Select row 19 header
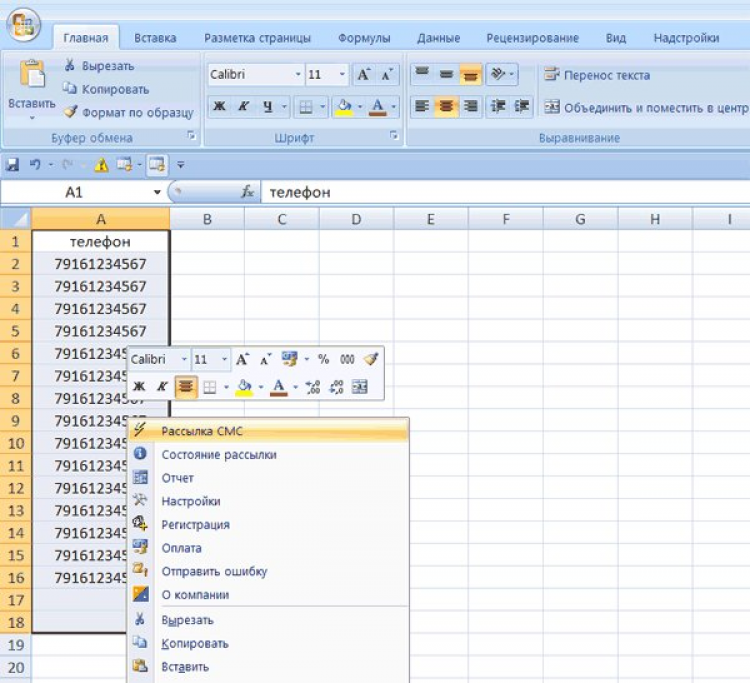The height and width of the screenshot is (683, 750). 16,645
